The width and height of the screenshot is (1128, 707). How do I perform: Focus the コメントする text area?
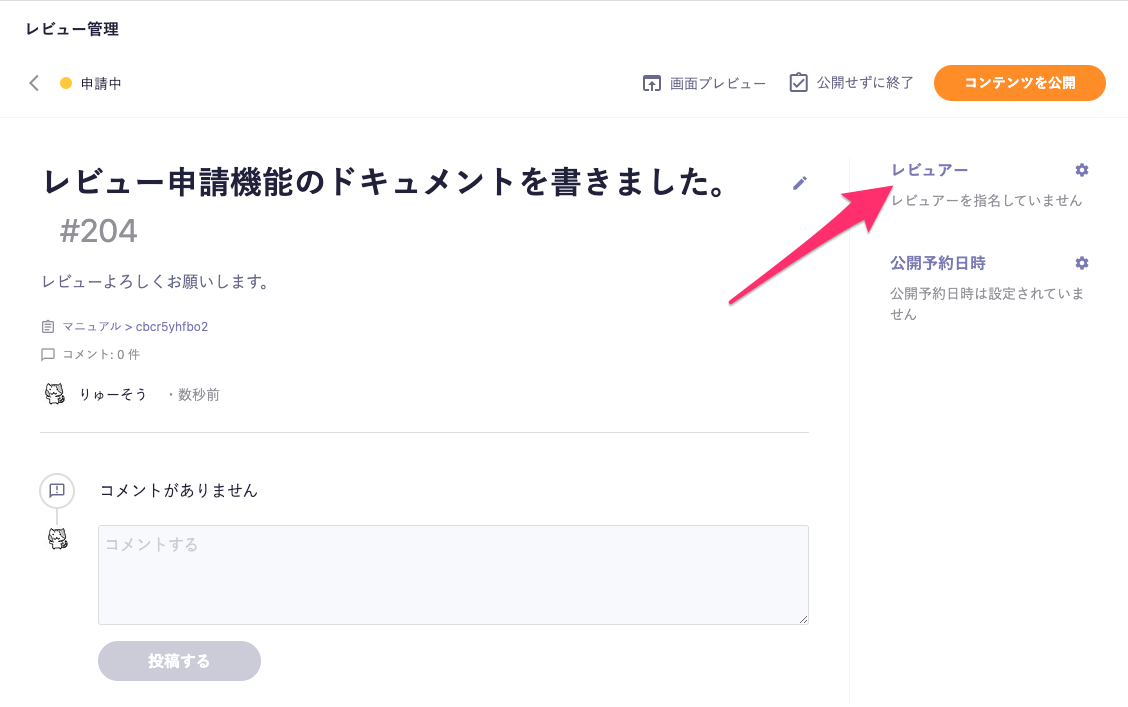[453, 575]
